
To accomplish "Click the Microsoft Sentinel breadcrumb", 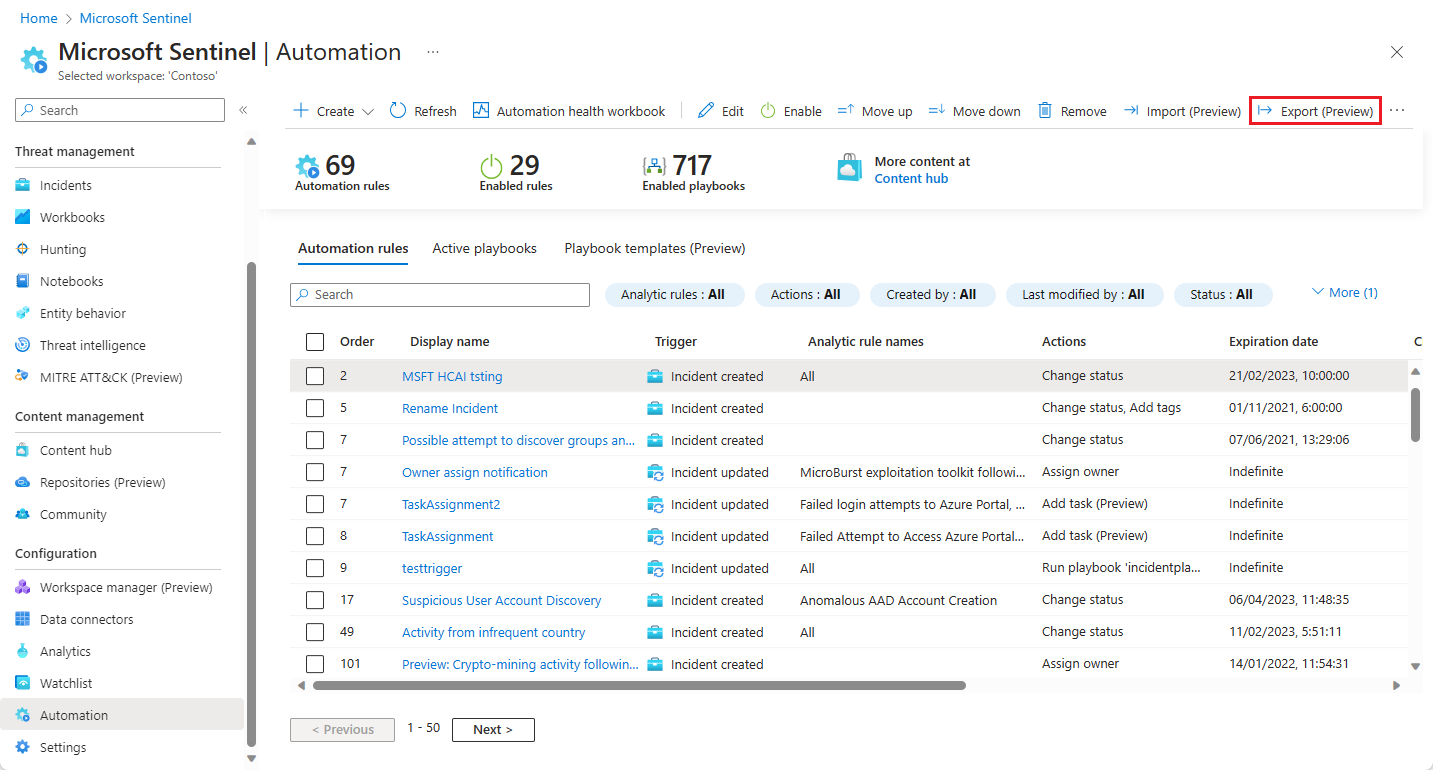I will (x=136, y=18).
